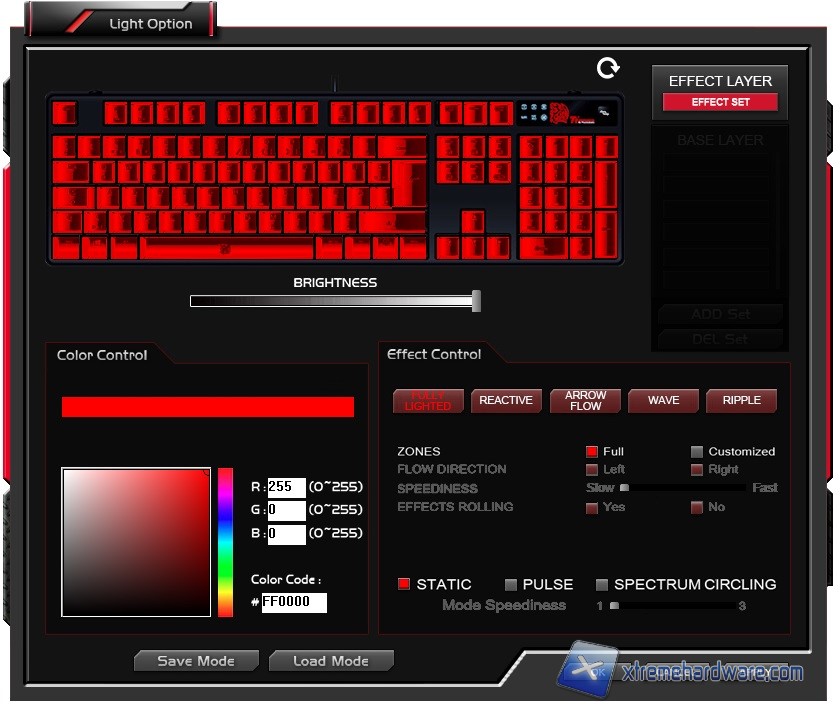Select the Ripple effect
840x705 pixels.
[741, 401]
